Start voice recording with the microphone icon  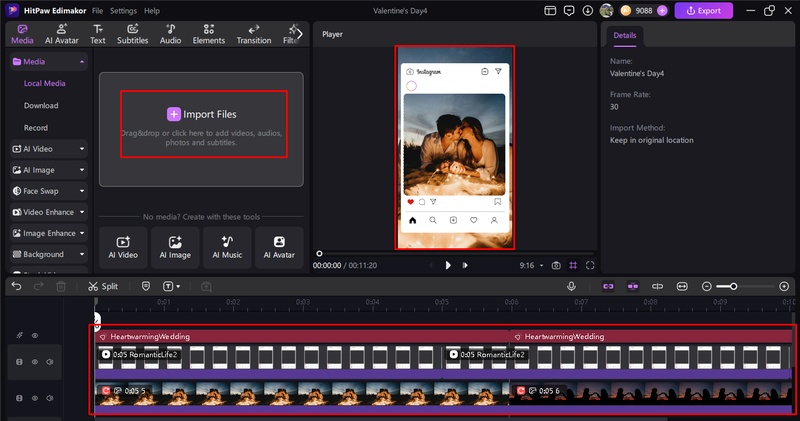click(x=571, y=286)
